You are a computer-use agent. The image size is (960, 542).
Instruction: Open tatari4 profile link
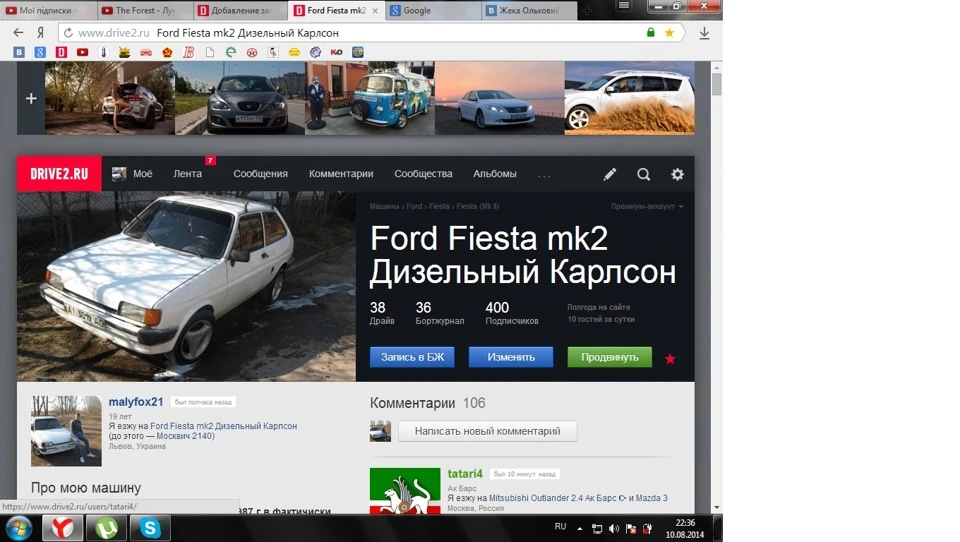465,473
